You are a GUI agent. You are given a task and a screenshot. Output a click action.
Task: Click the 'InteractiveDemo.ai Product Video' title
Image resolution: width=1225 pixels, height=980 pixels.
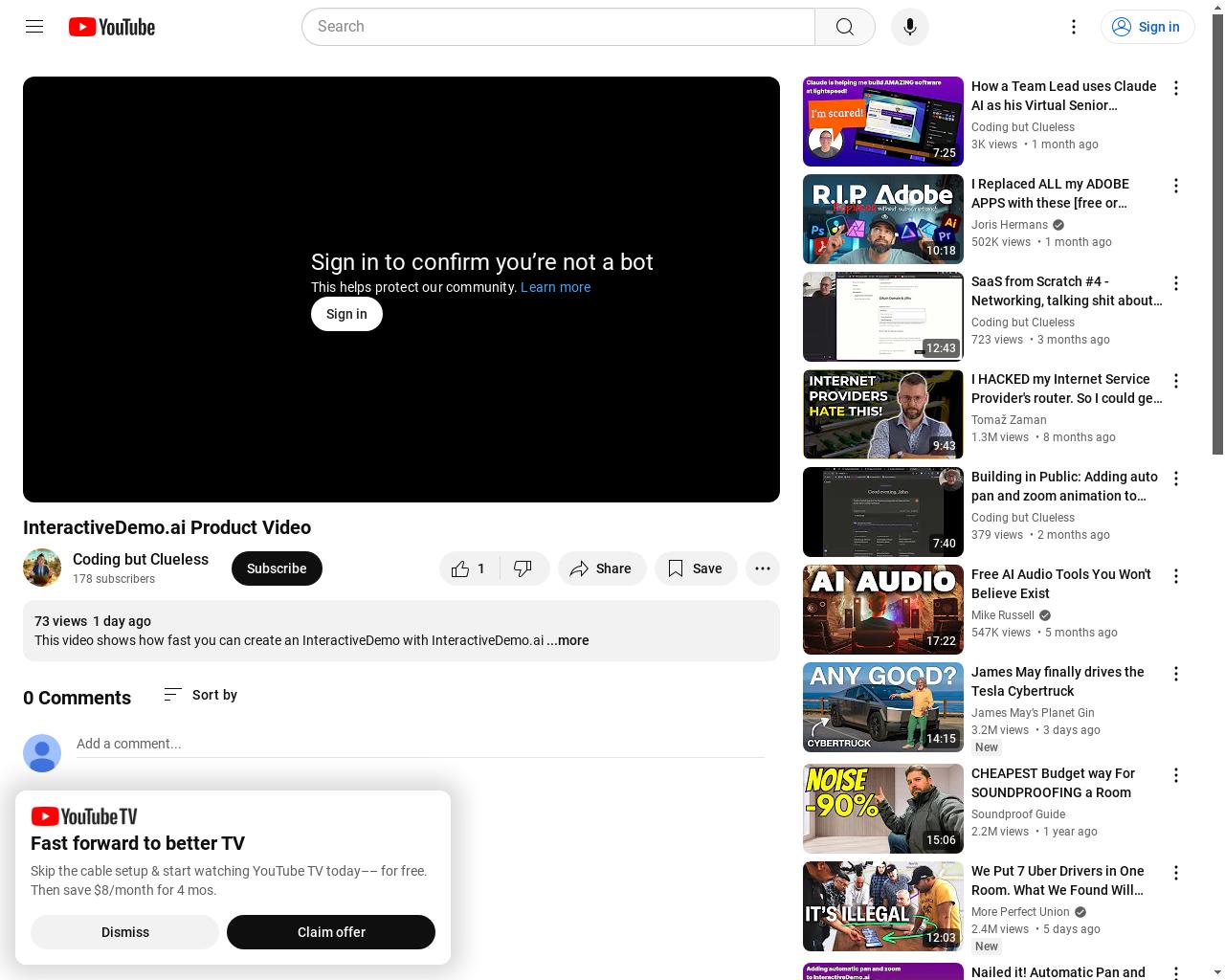coord(167,527)
